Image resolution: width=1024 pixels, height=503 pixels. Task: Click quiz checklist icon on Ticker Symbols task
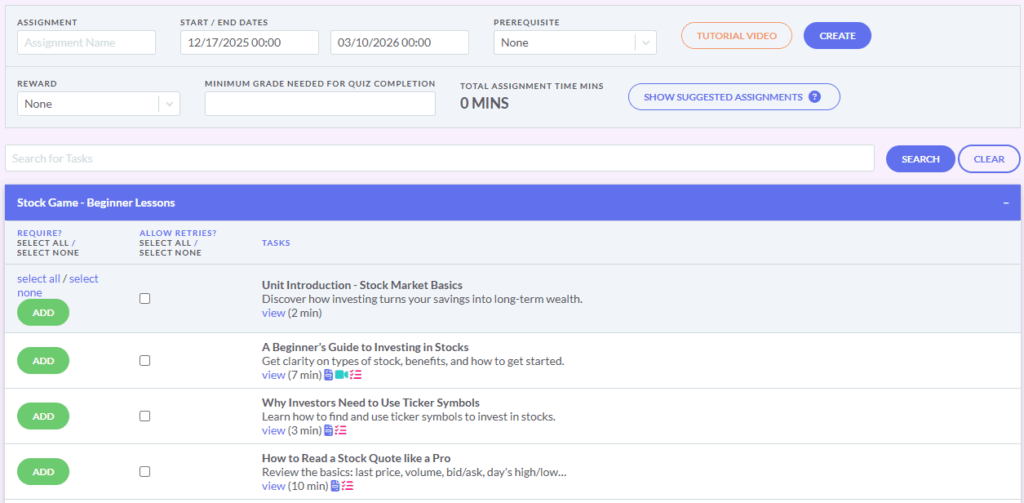(342, 431)
